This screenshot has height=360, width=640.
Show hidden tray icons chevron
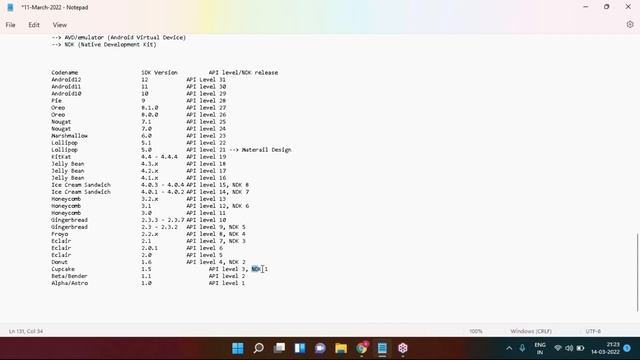pos(509,348)
